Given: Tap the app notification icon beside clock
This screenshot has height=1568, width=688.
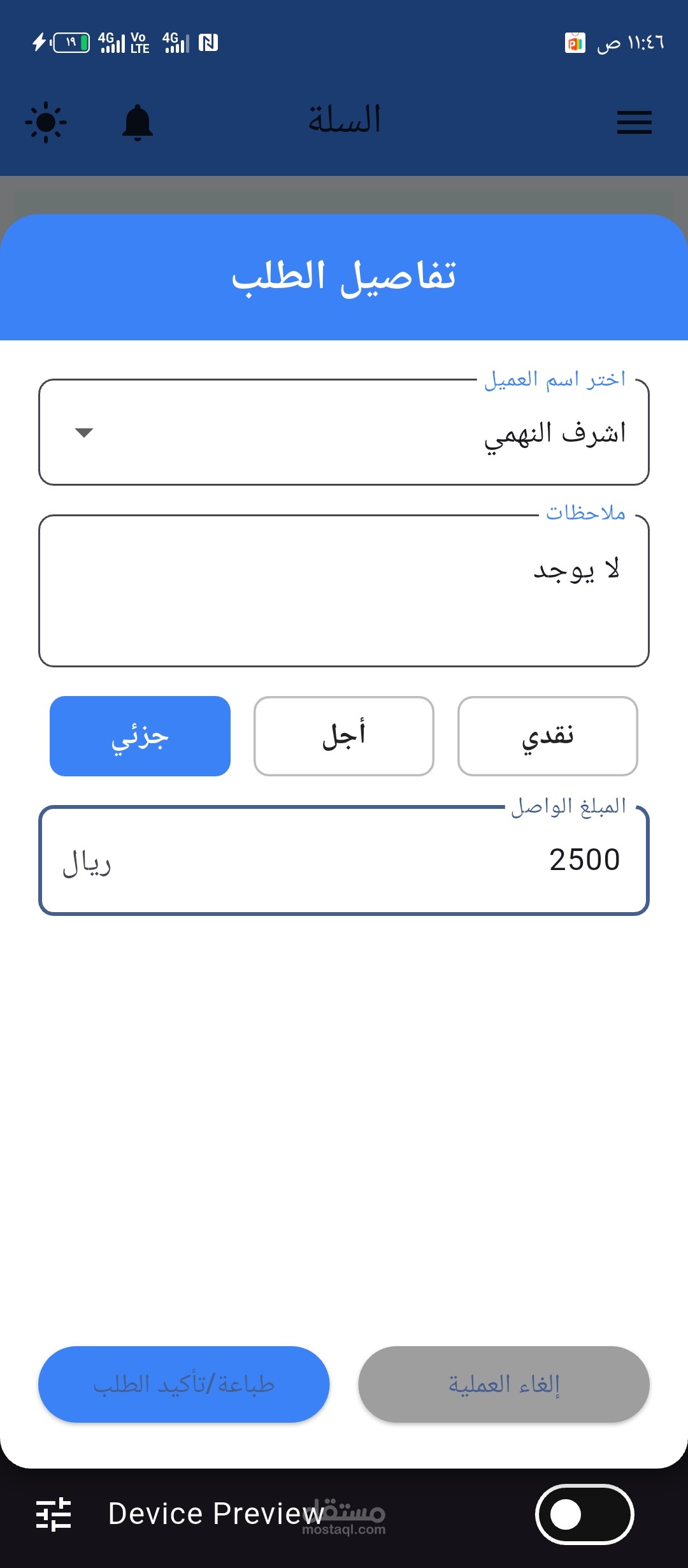Looking at the screenshot, I should click(x=575, y=43).
